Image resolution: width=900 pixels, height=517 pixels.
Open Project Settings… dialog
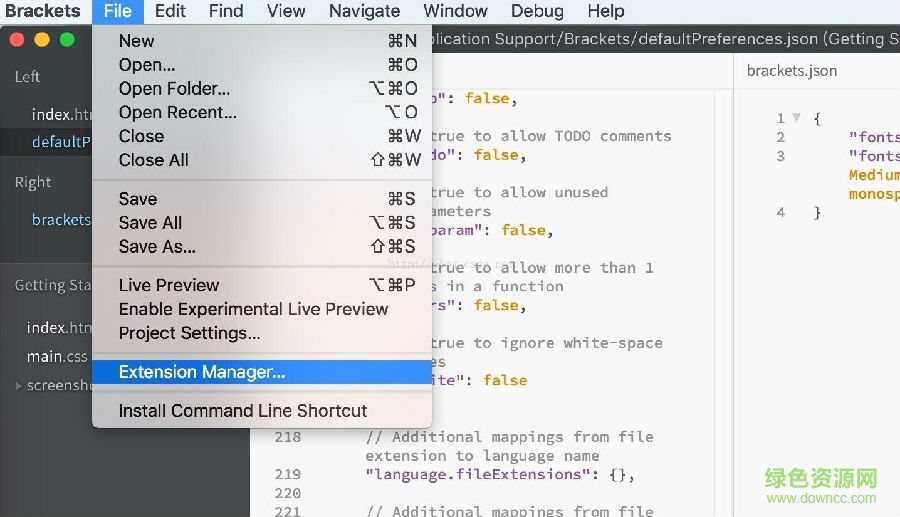click(189, 333)
